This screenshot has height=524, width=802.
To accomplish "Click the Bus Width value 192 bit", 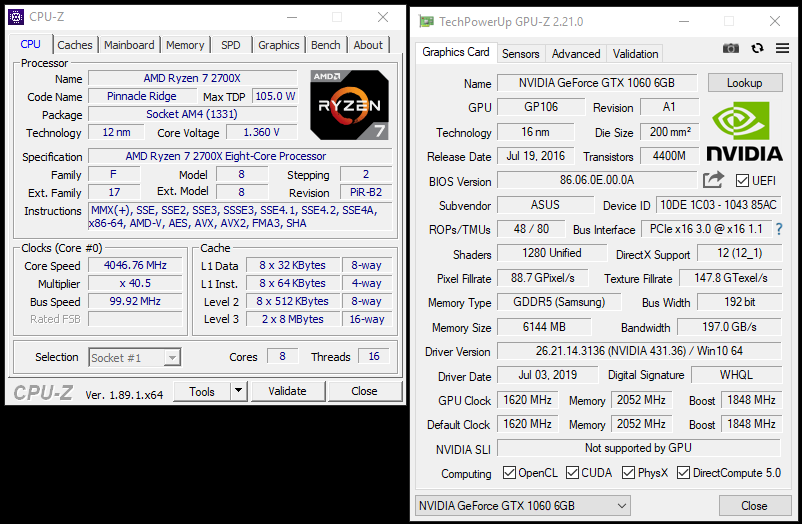I will click(x=740, y=302).
